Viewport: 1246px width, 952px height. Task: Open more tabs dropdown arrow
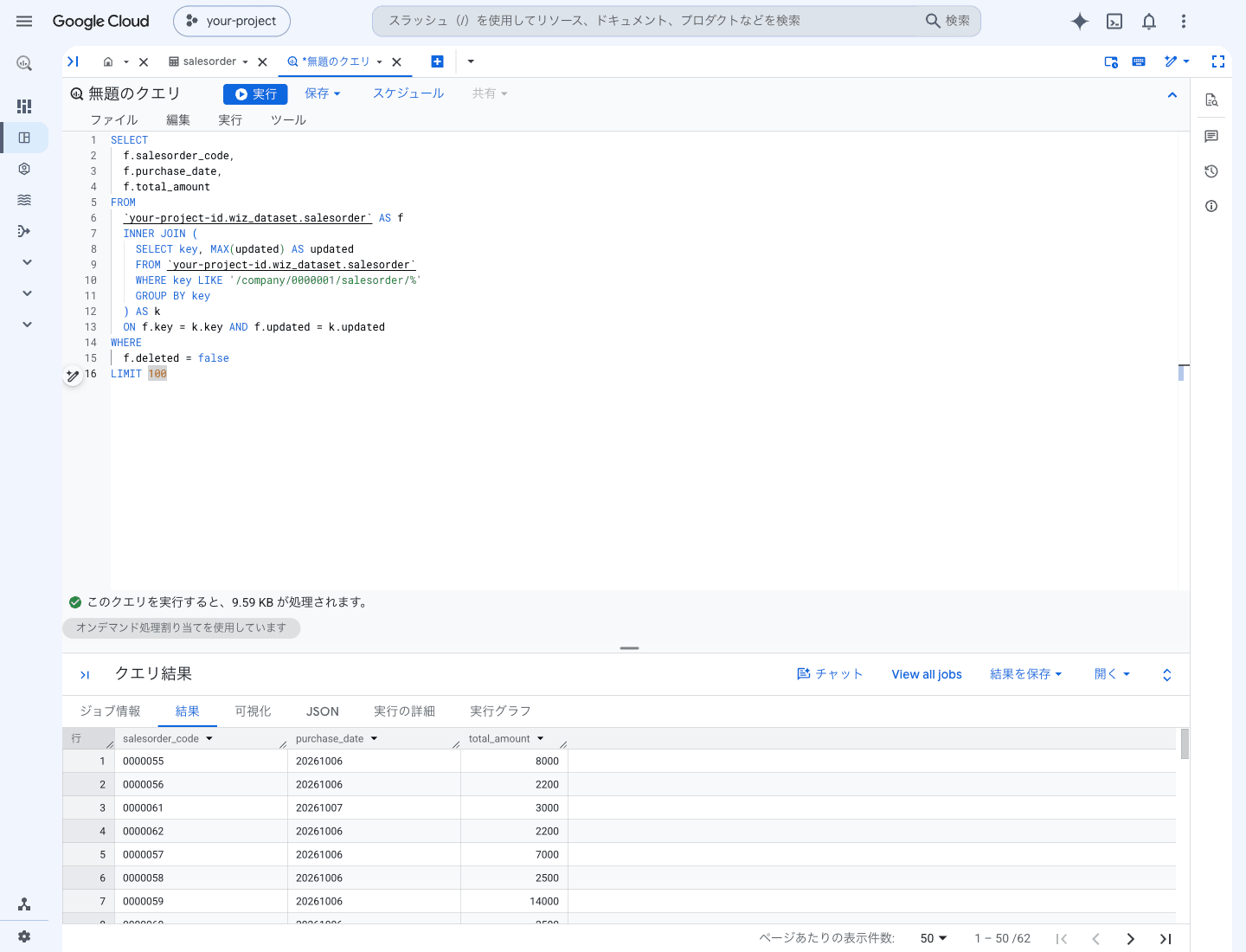click(471, 61)
